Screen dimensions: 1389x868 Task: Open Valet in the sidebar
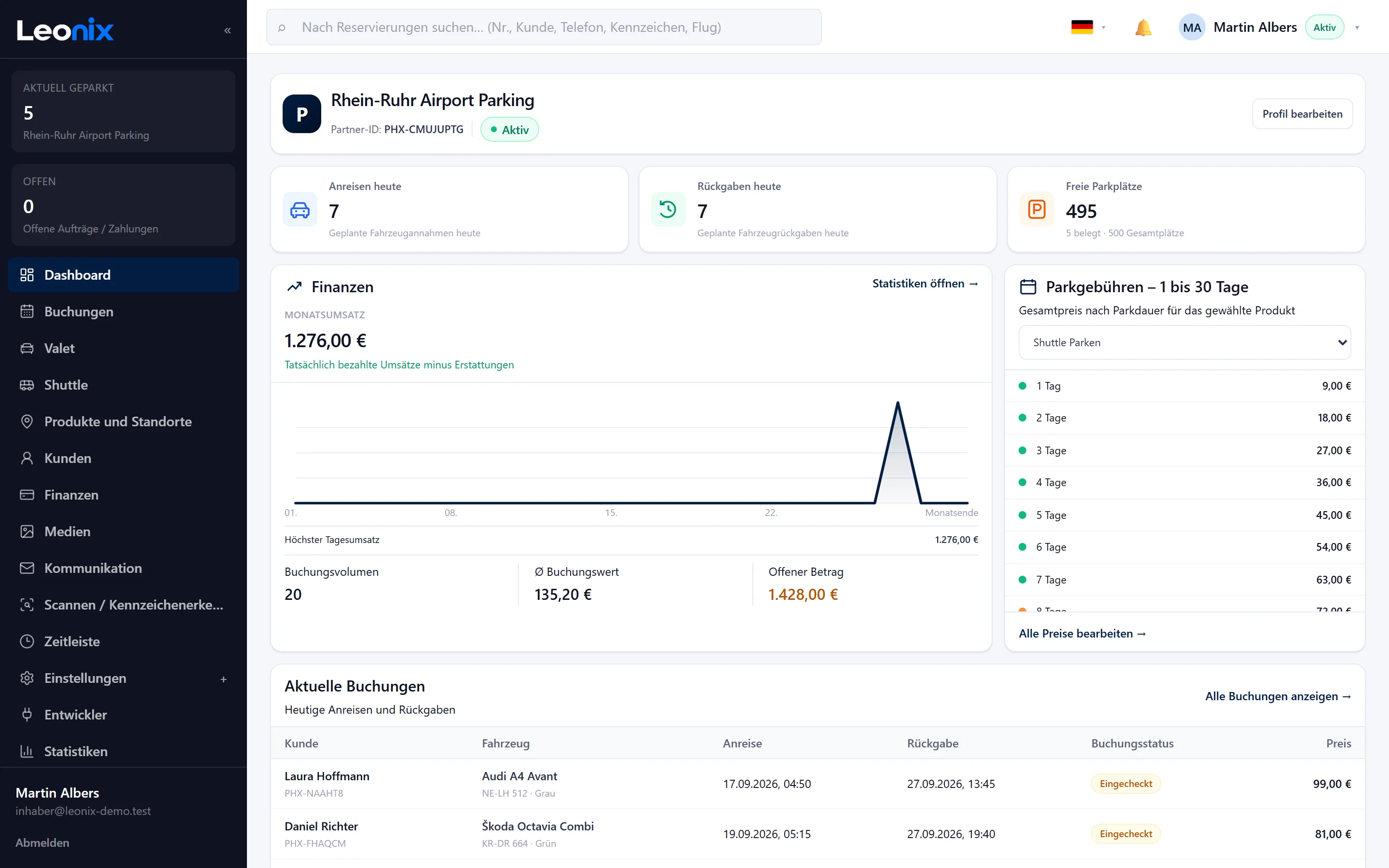coord(123,349)
